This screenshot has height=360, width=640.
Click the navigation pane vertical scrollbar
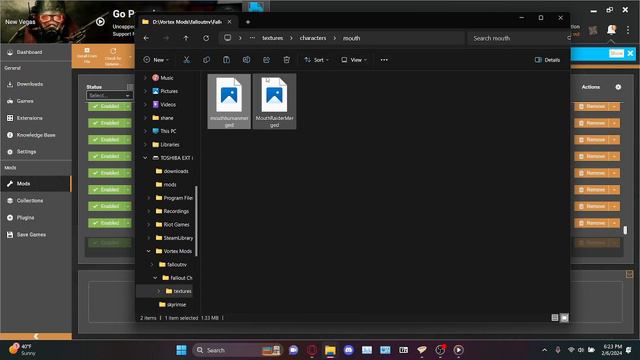click(196, 221)
